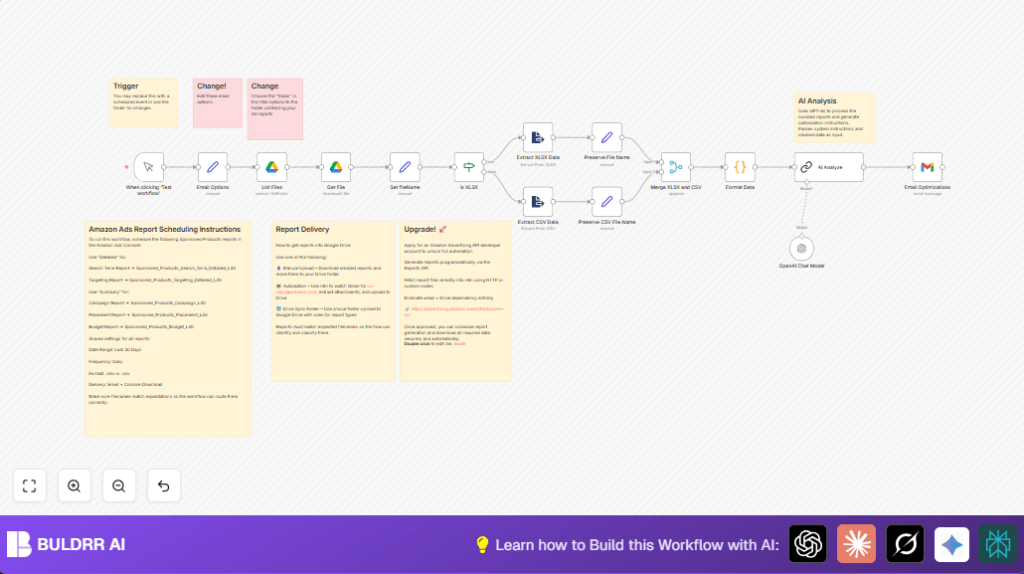Screen dimensions: 1024x574
Task: Follow the Guide link in the Upgrade note
Action: (460, 343)
